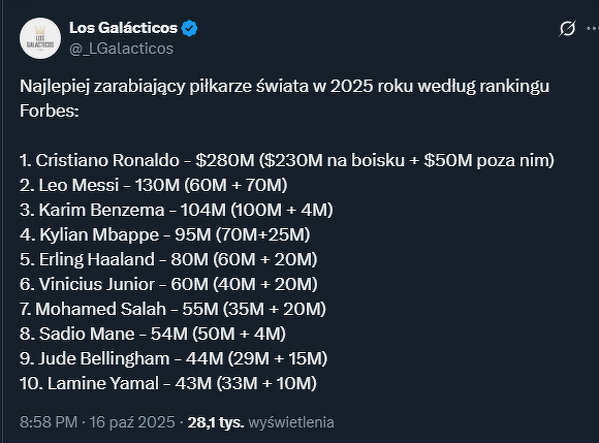Select the Lamine Yamal 43M line

point(168,383)
